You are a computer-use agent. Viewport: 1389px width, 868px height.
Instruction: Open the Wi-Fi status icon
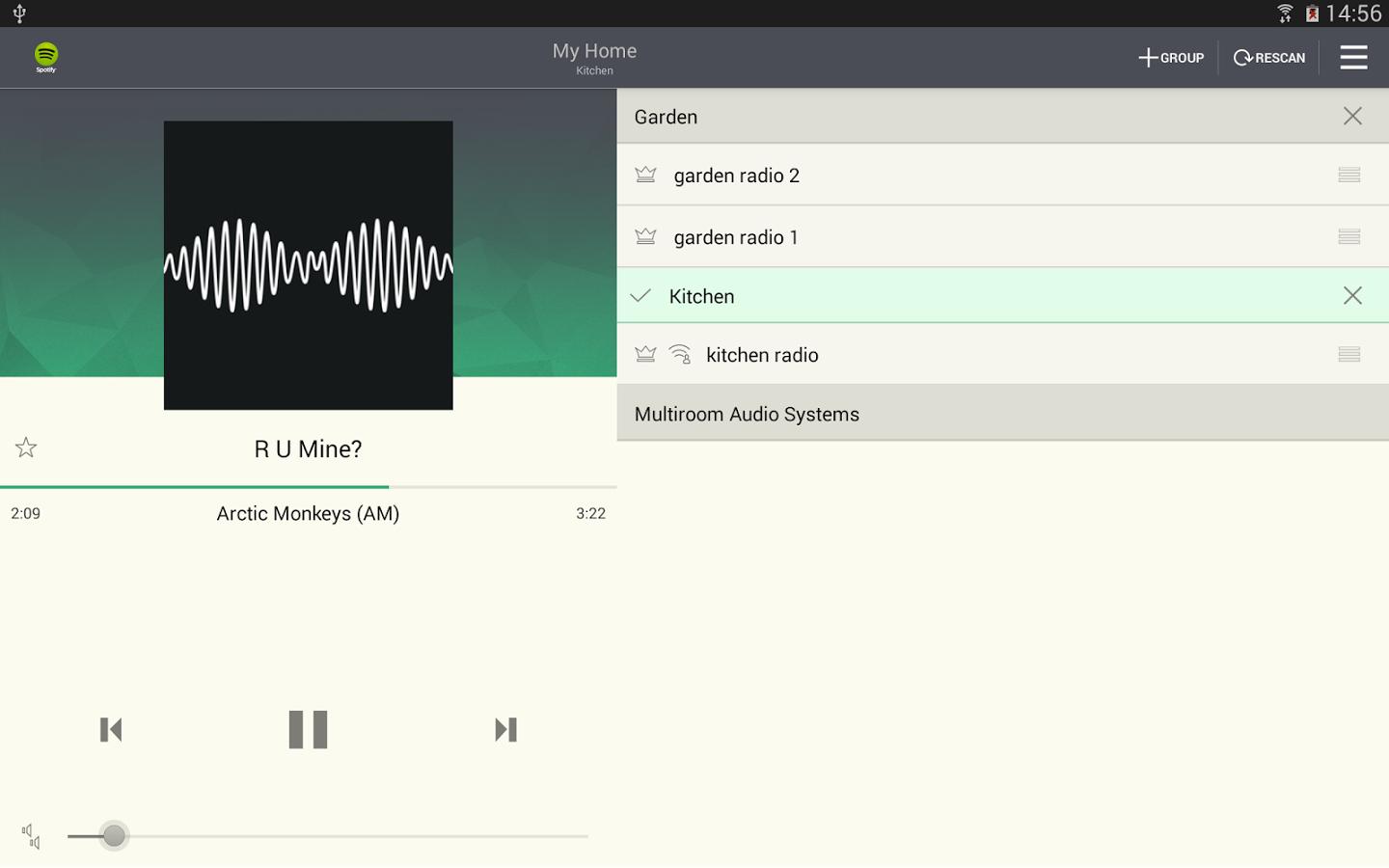1285,14
